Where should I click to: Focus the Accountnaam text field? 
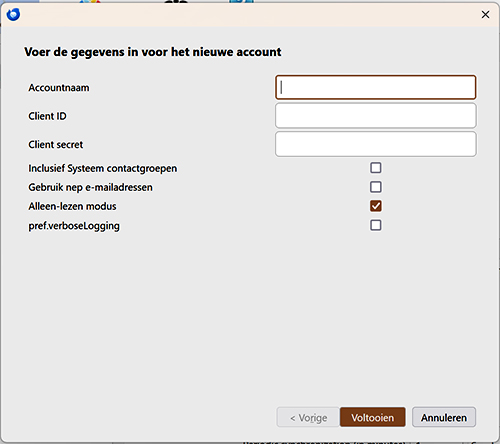pyautogui.click(x=376, y=87)
